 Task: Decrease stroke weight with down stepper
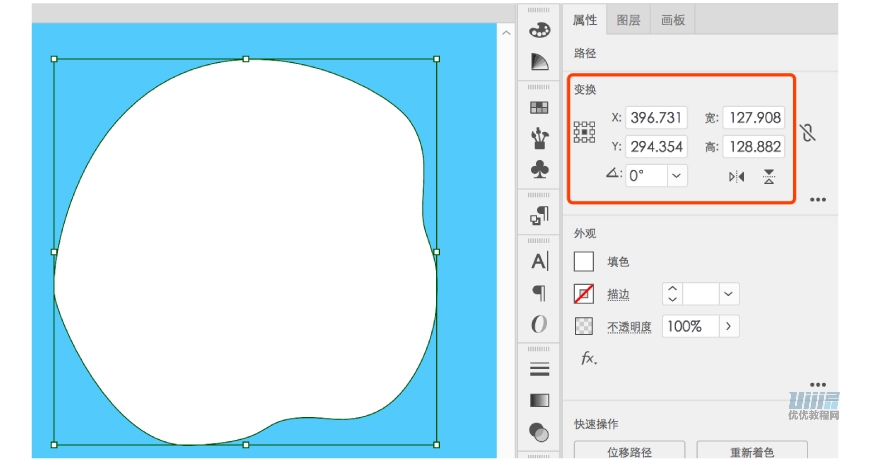tap(672, 299)
